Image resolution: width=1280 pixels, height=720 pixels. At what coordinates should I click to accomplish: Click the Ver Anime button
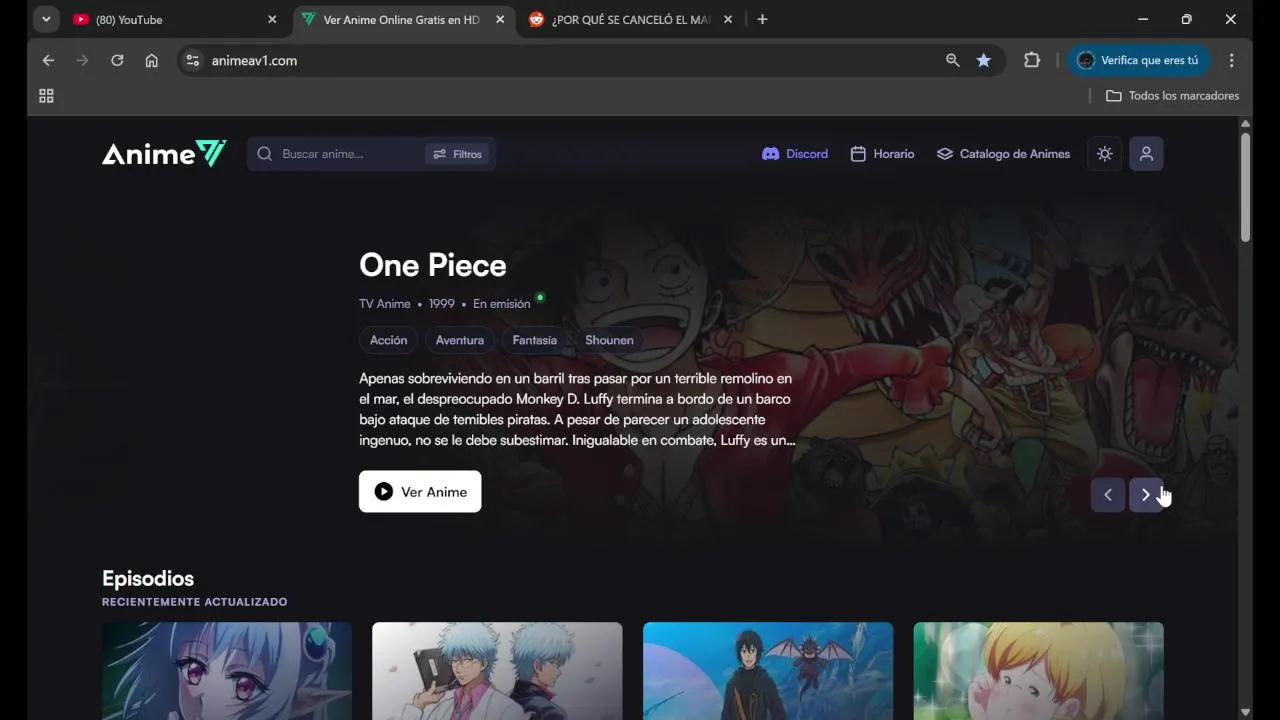[x=420, y=491]
